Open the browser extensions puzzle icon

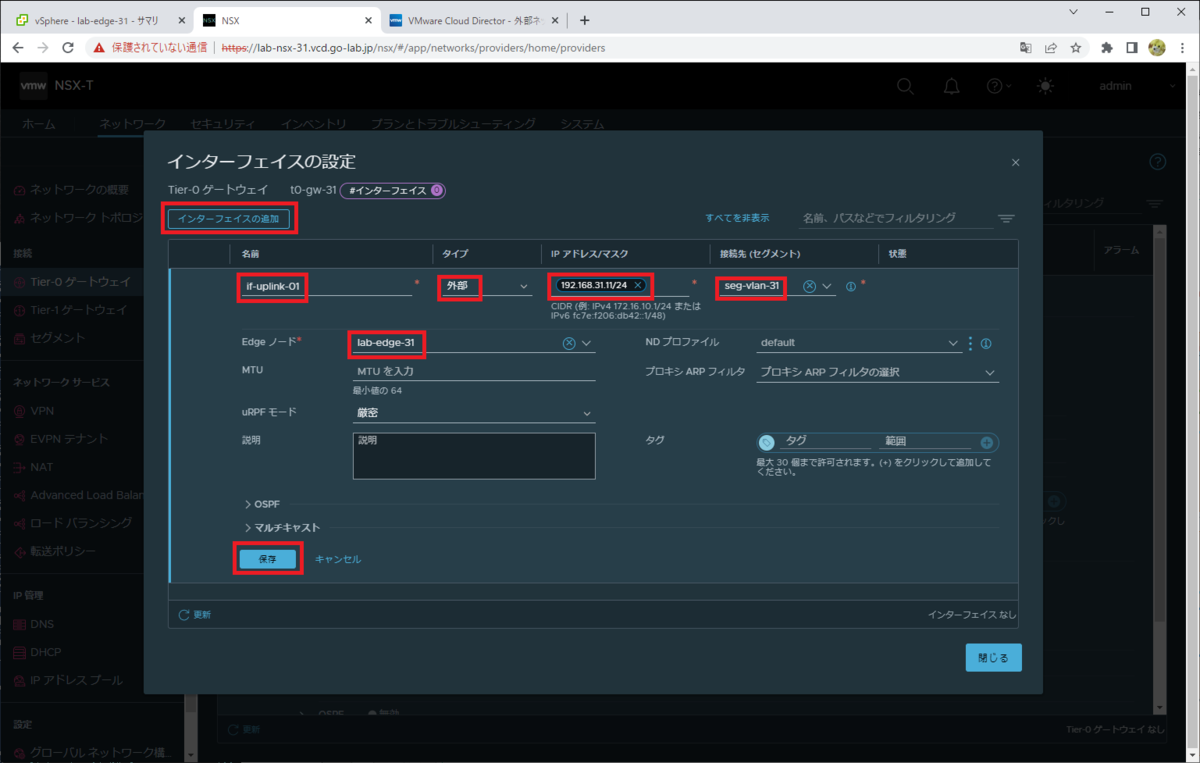point(1107,47)
